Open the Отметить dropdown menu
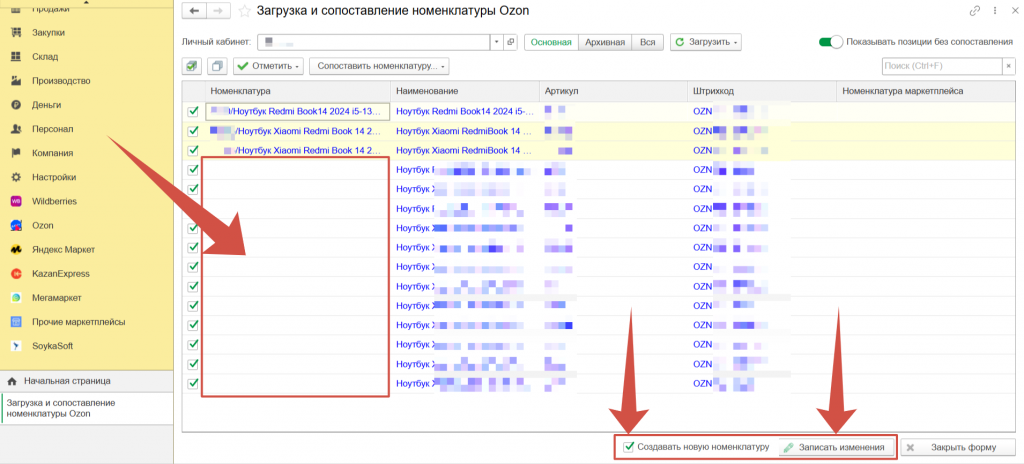Screen dimensions: 1024x464 coord(268,66)
